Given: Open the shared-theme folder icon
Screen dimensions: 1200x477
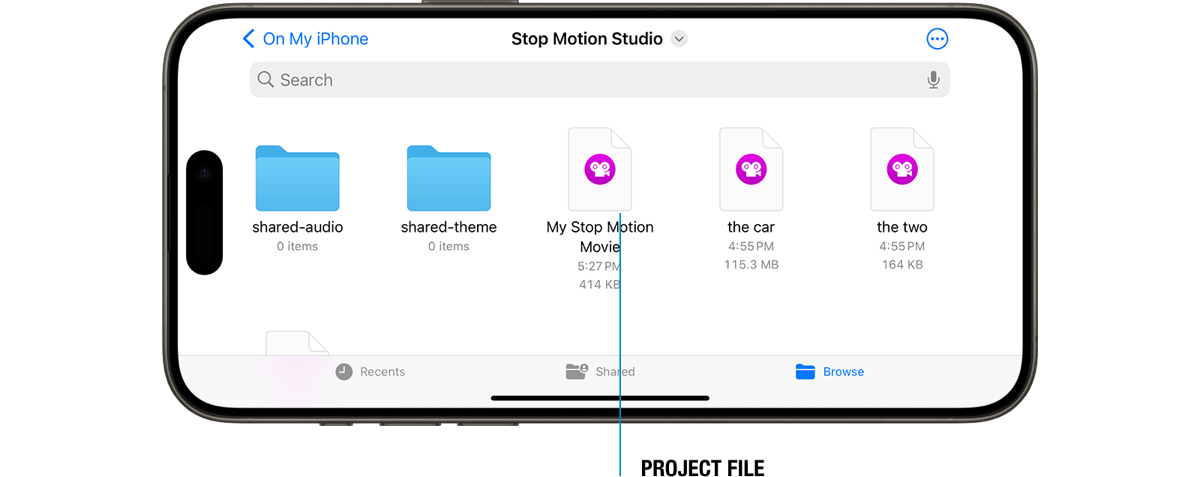Looking at the screenshot, I should (449, 178).
